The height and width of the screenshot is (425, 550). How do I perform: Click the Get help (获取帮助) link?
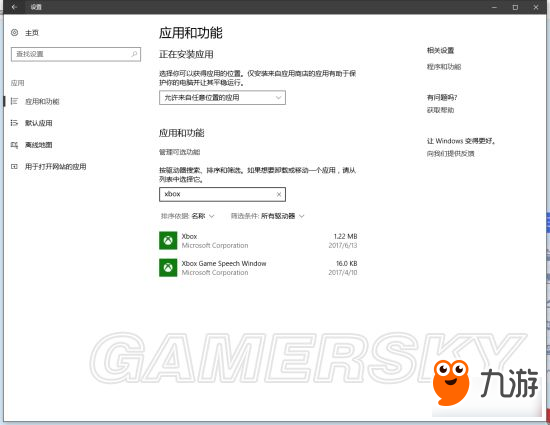440,110
